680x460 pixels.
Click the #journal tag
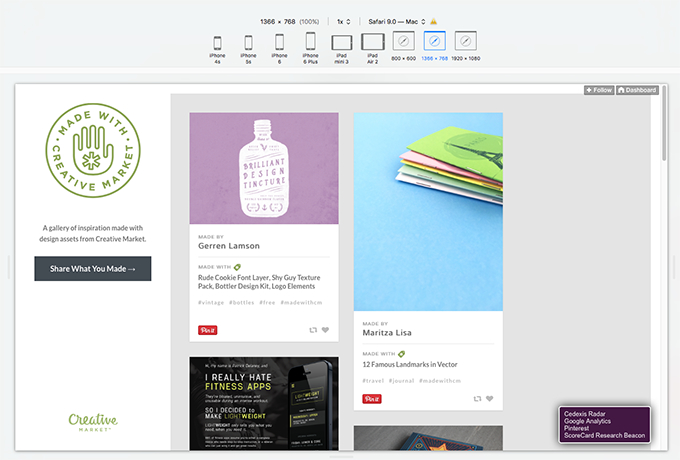pos(402,381)
